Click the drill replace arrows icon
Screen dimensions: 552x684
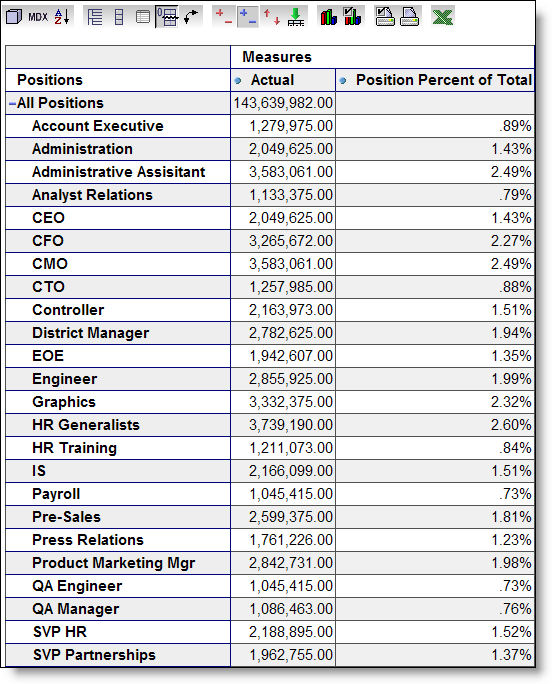coord(271,17)
